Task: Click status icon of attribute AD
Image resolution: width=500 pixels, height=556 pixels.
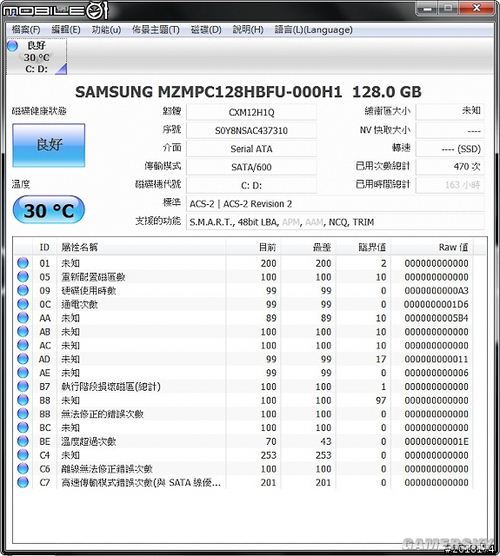Action: tap(23, 359)
